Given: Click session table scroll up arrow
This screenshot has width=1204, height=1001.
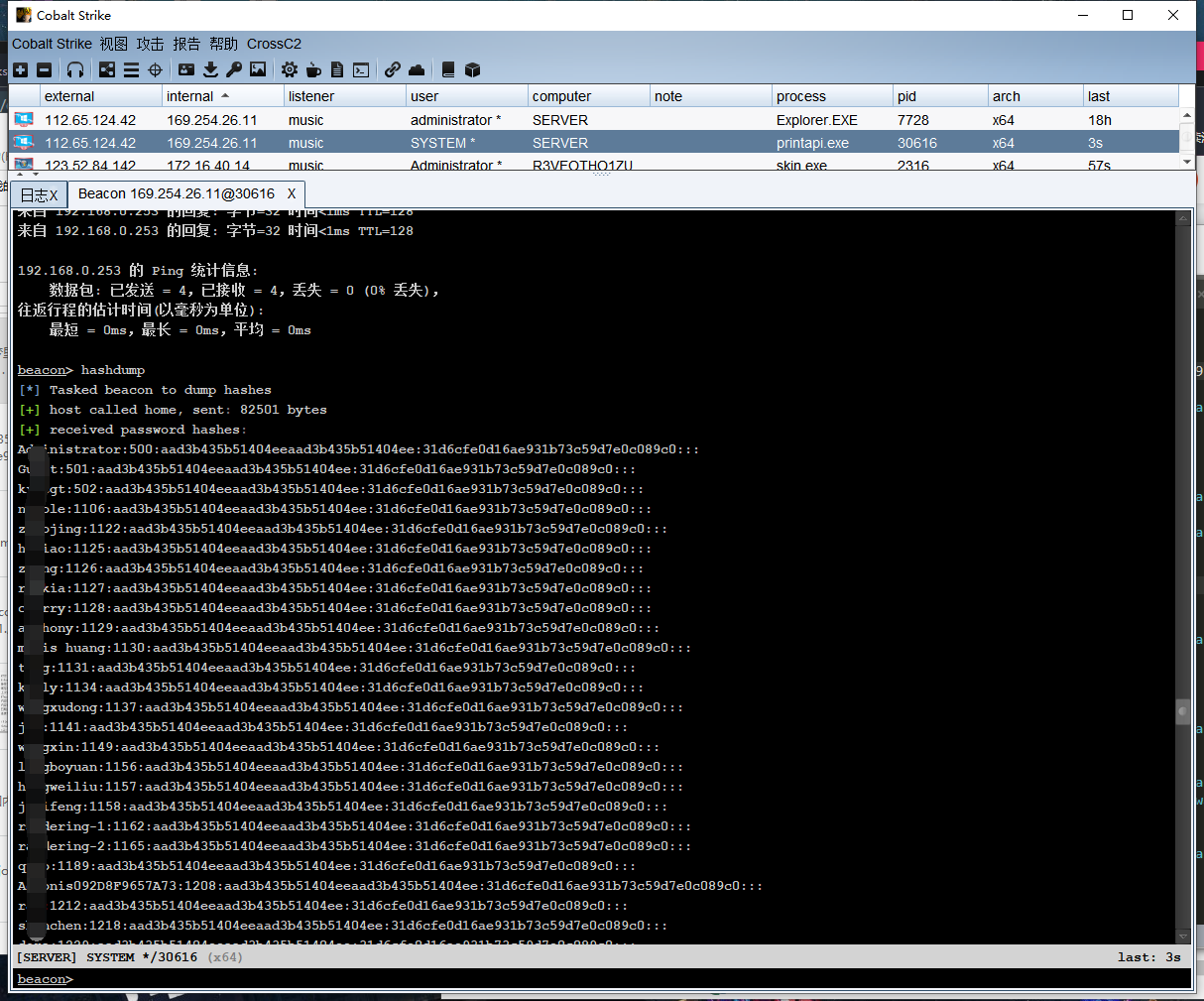Looking at the screenshot, I should click(x=1186, y=115).
